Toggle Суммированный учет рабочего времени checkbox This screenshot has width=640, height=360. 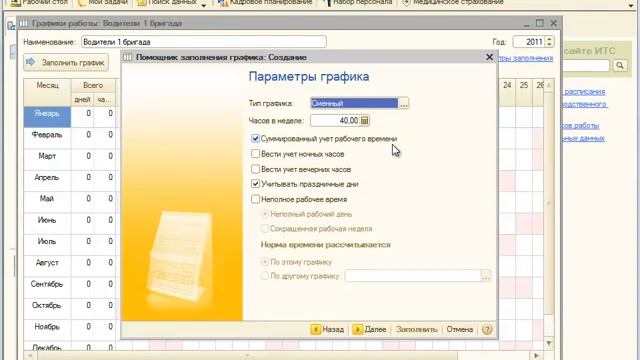(x=256, y=139)
